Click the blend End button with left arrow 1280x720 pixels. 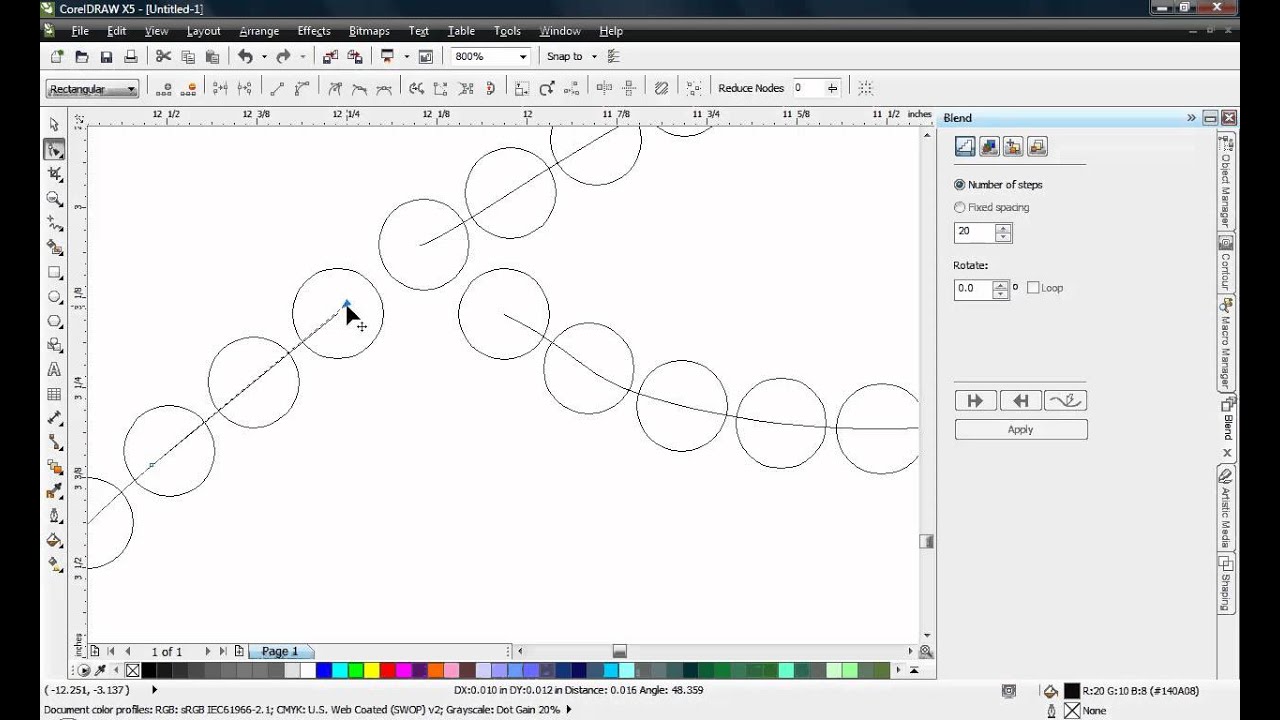tap(1020, 401)
